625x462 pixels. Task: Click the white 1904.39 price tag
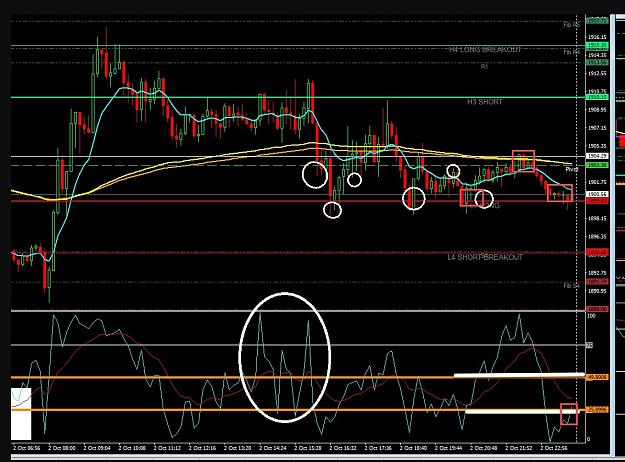coord(597,156)
